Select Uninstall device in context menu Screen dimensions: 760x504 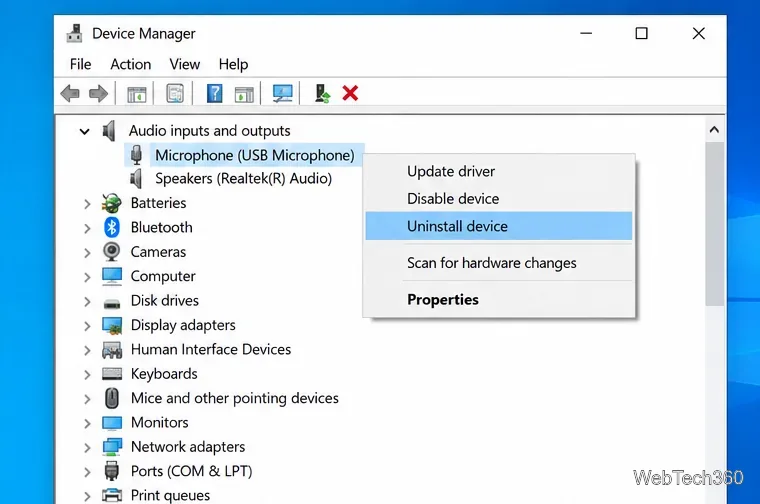coord(499,226)
